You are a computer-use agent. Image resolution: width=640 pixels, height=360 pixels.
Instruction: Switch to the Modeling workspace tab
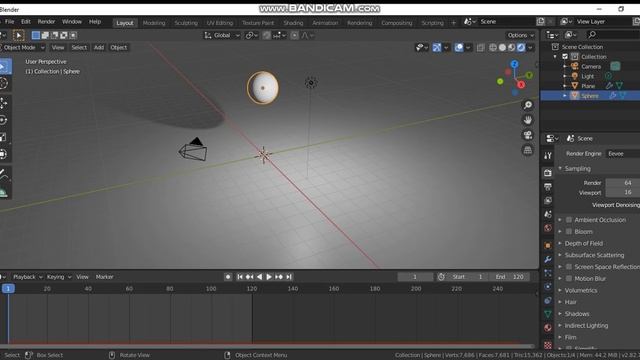click(154, 23)
